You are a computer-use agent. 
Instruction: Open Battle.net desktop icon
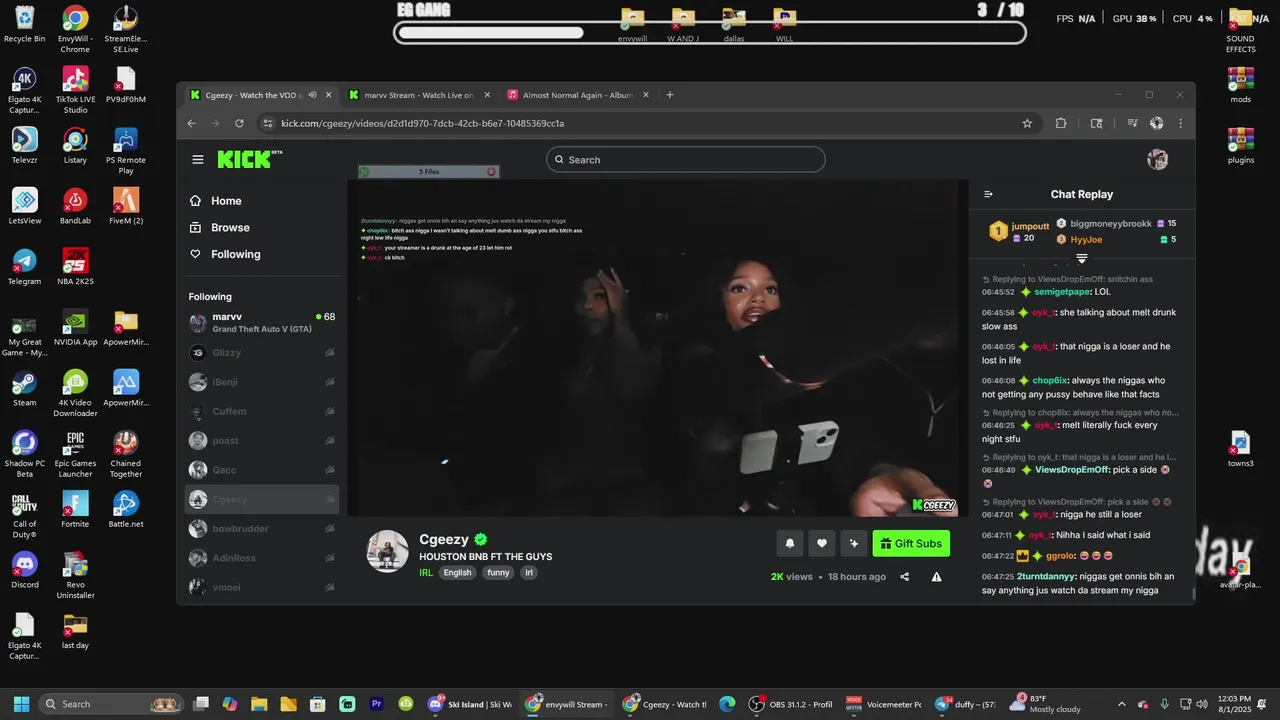(x=126, y=510)
